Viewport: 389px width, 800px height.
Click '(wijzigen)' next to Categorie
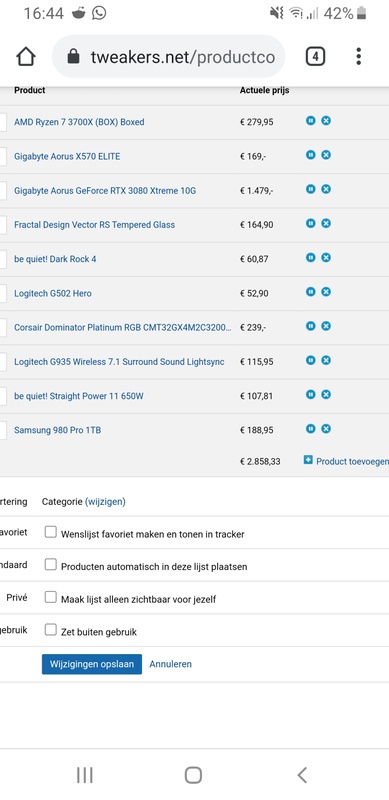click(105, 502)
